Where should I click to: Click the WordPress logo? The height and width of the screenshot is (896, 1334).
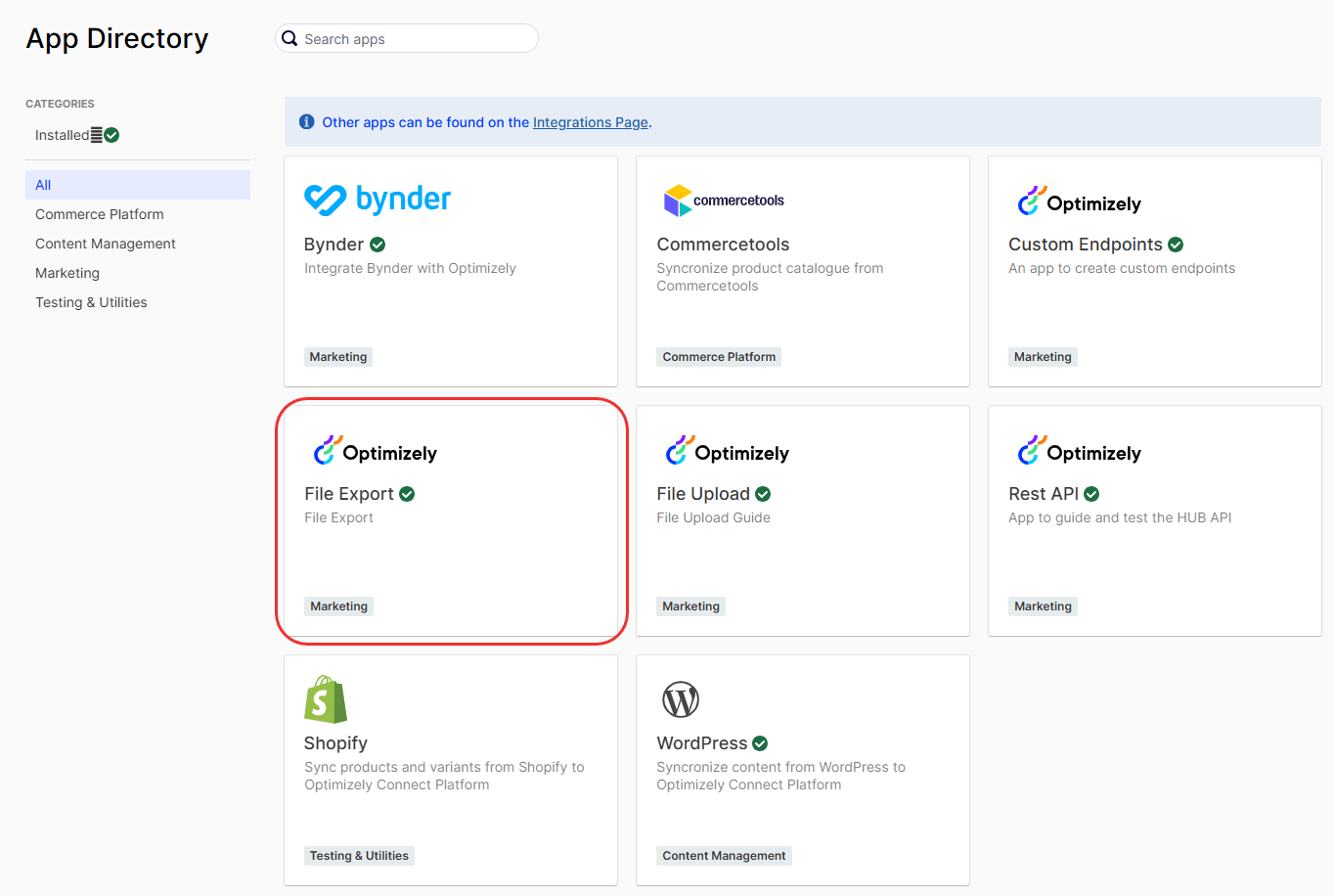(681, 699)
